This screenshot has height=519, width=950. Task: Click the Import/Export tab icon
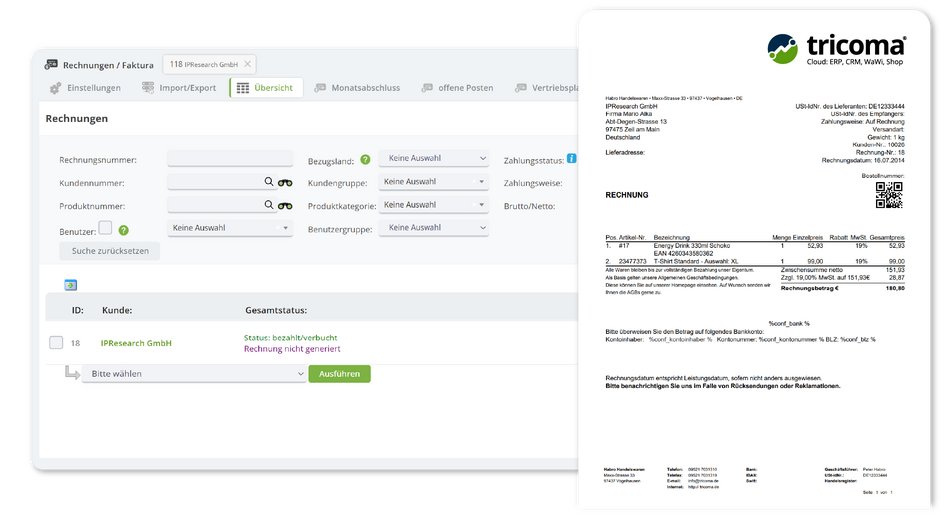[148, 88]
